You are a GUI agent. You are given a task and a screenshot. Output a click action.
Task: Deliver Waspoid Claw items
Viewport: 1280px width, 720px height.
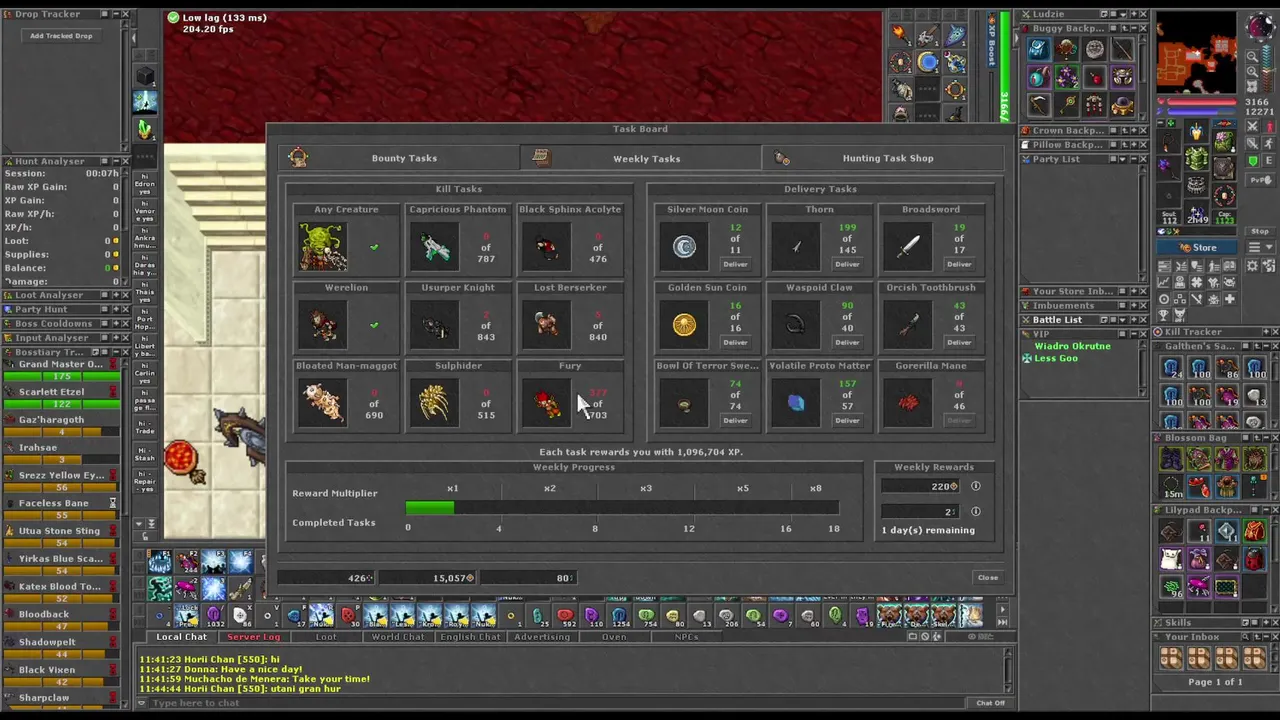(x=847, y=342)
